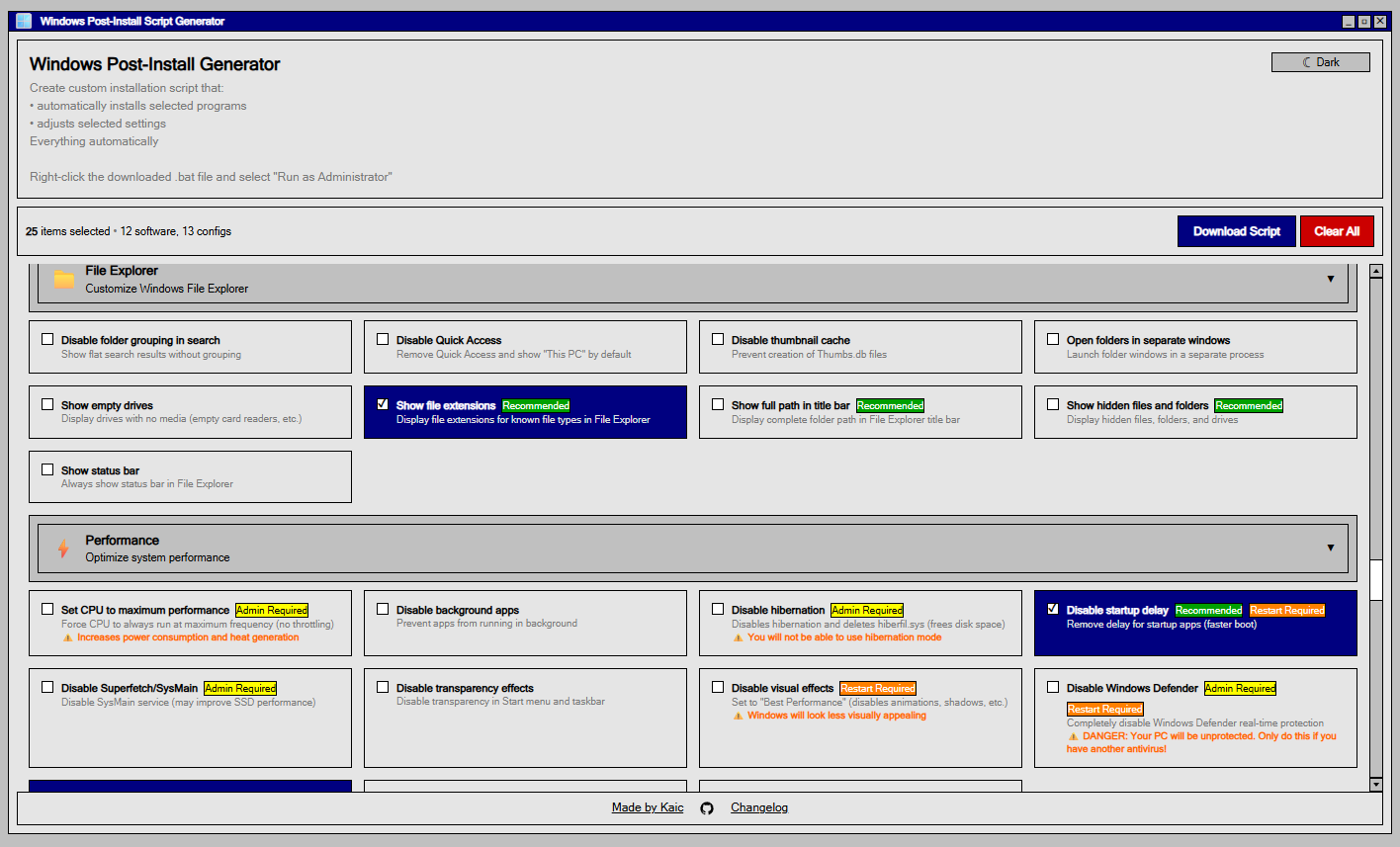The width and height of the screenshot is (1400, 847).
Task: Click the vertical scrollbar thumb
Action: click(x=1376, y=580)
